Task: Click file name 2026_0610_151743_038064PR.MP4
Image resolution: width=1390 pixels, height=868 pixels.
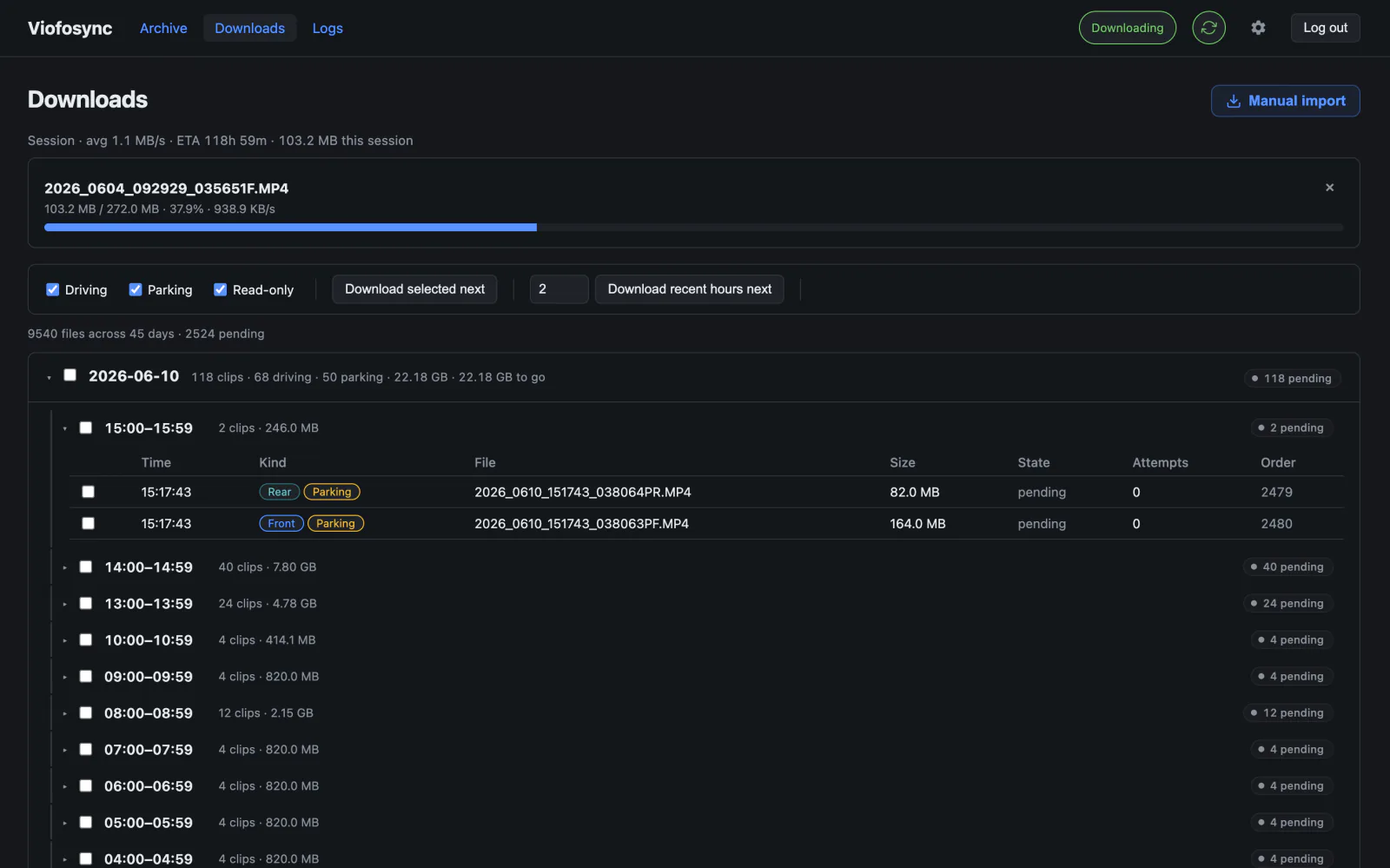Action: pos(583,492)
